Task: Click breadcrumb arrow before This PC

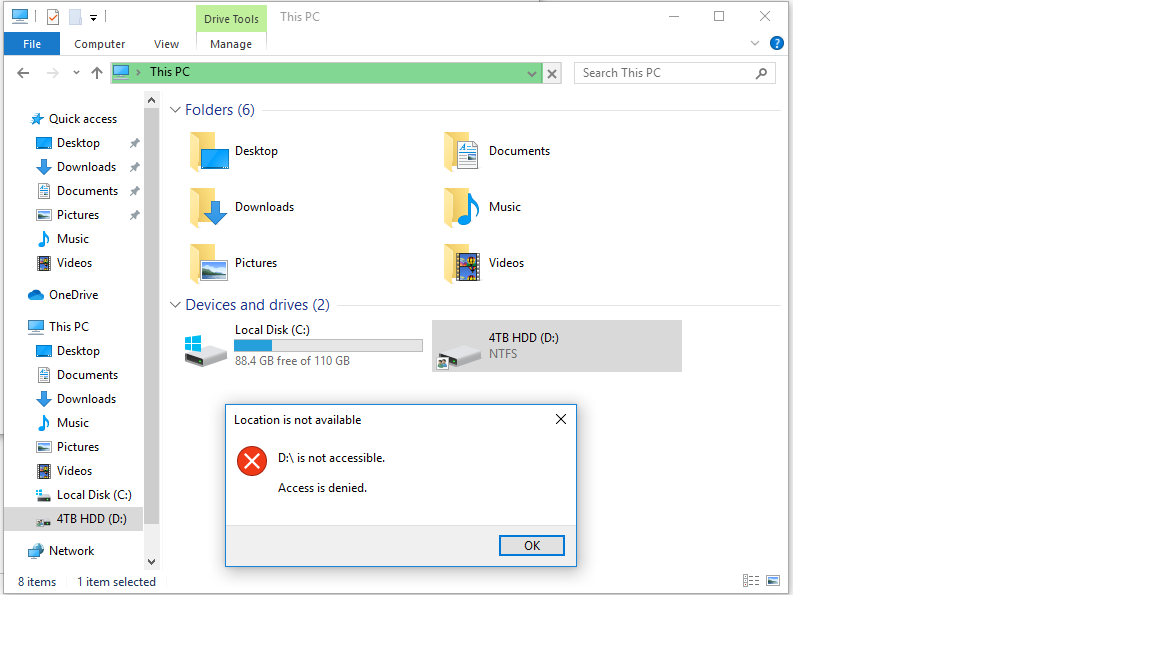Action: tap(138, 72)
